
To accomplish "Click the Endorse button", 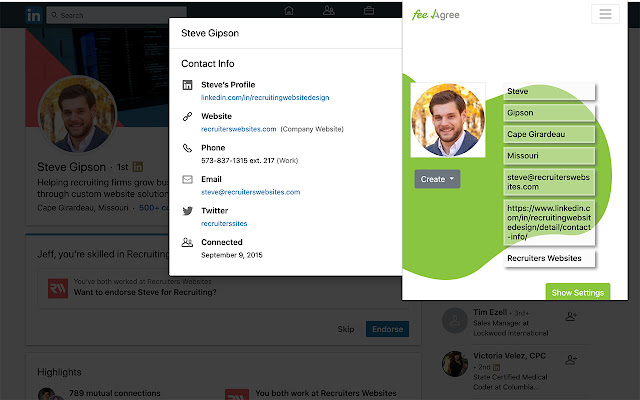I will click(387, 329).
